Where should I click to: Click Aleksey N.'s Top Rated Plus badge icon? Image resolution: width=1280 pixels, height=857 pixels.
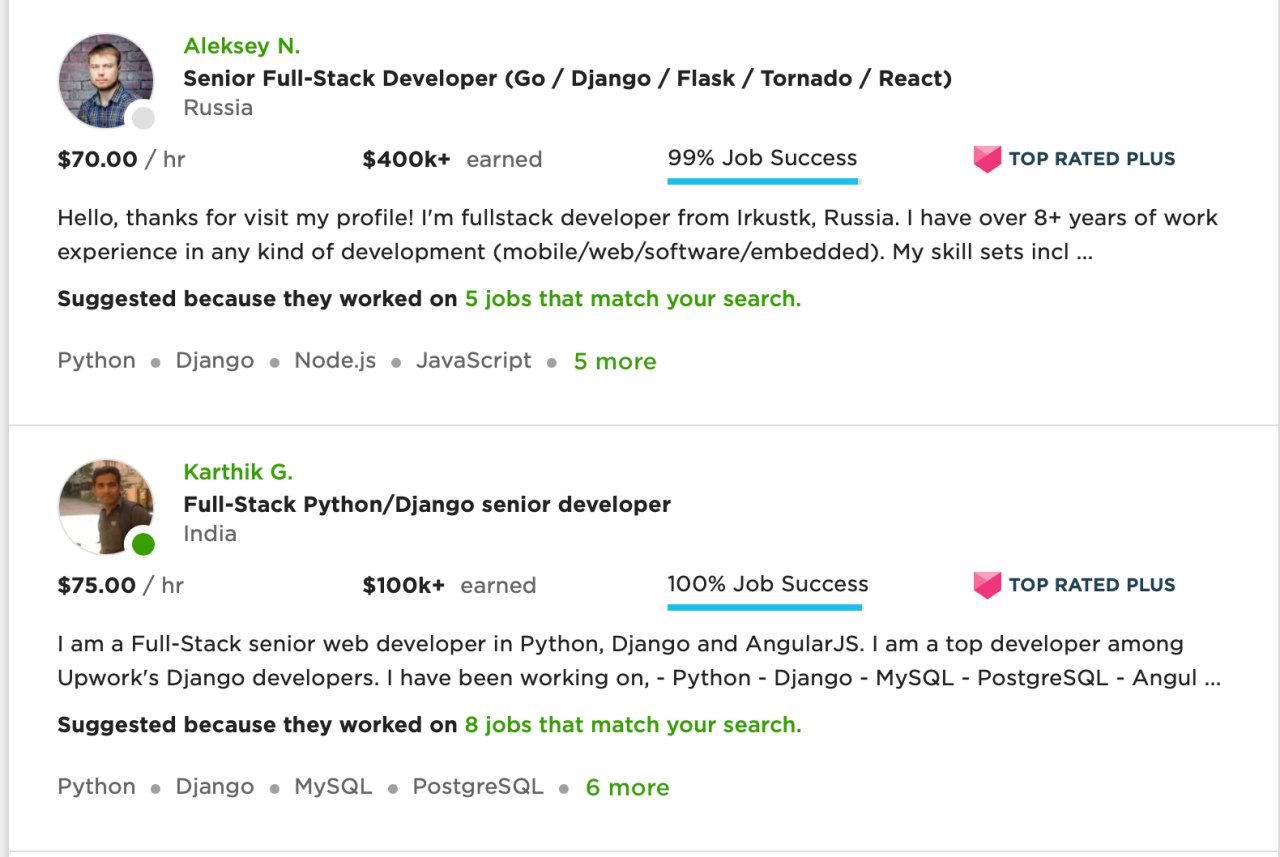987,158
